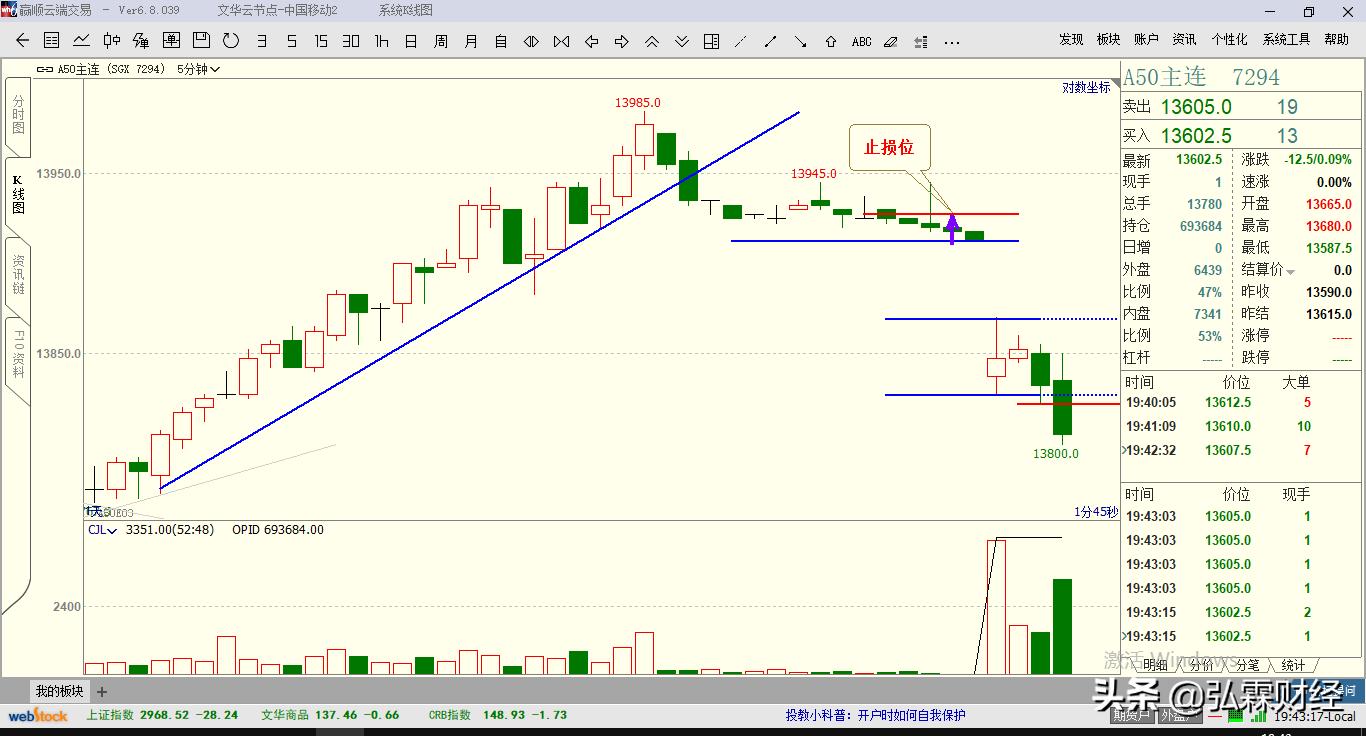
Task: Open the 账户 menu
Action: click(x=1146, y=40)
